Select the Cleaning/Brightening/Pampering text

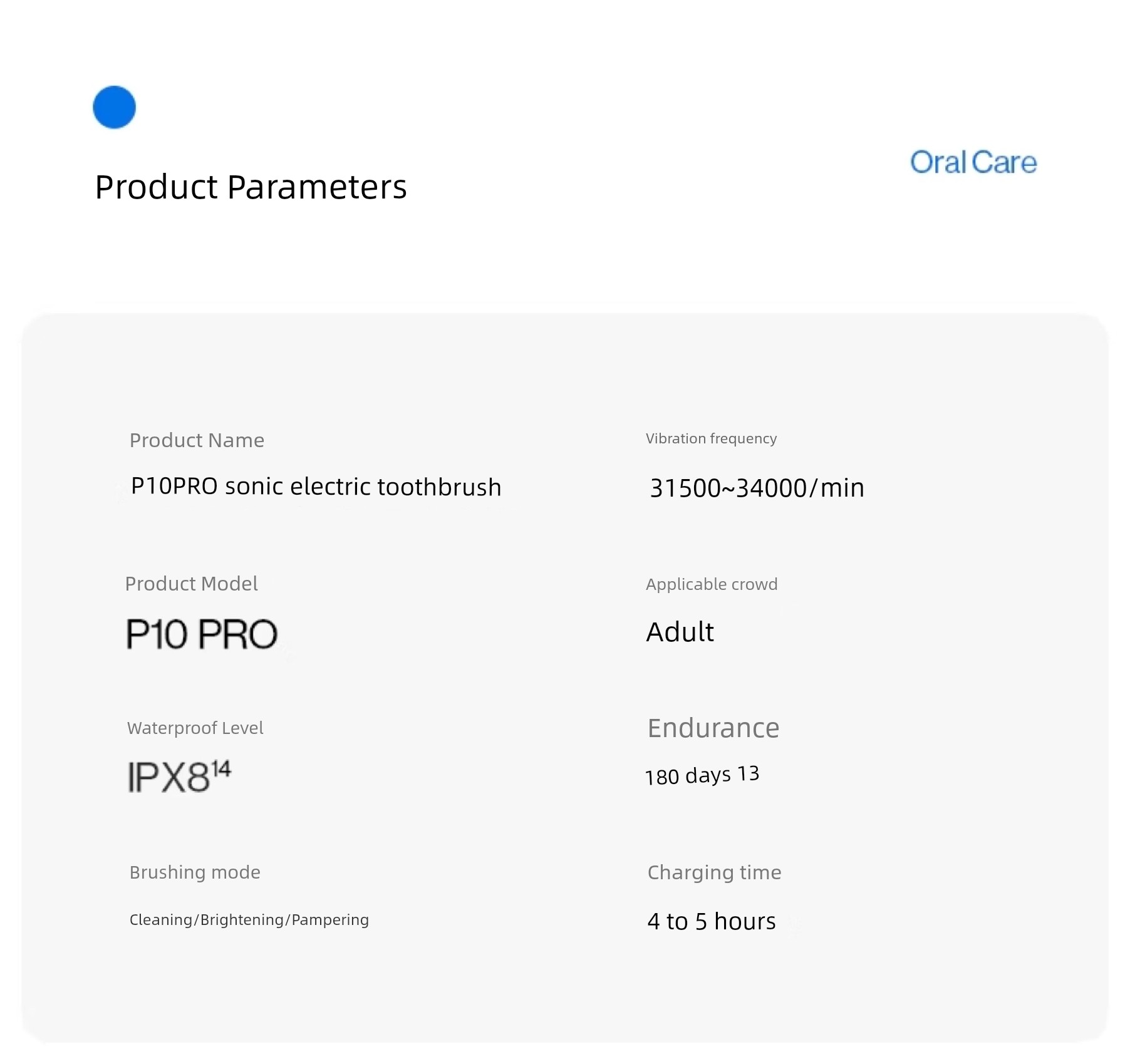(249, 920)
